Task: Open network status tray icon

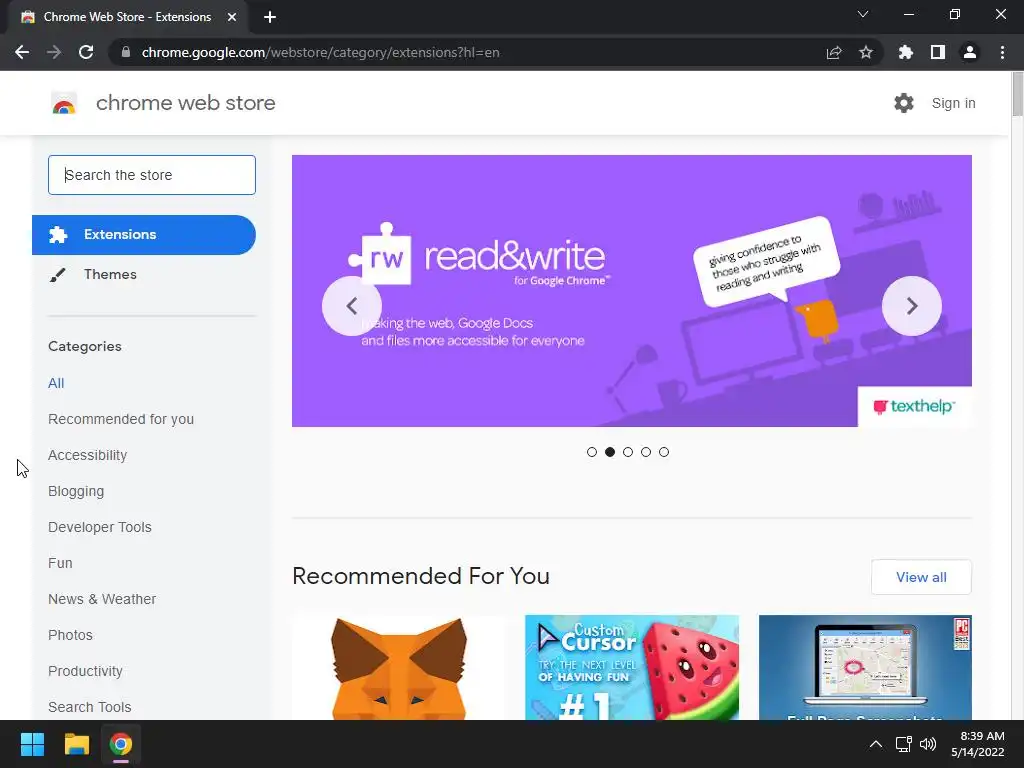Action: (904, 744)
